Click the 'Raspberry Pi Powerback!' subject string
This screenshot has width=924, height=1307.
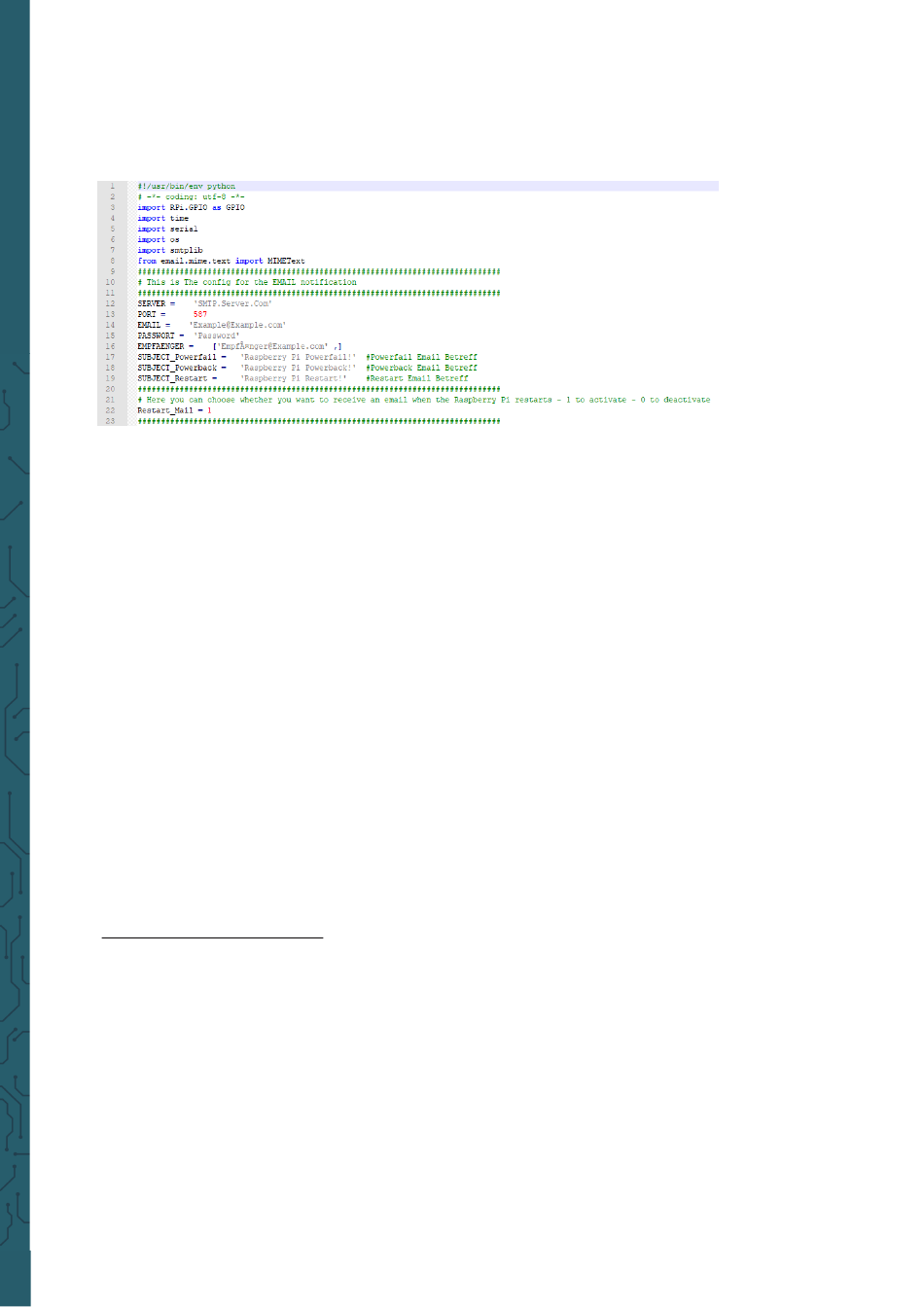point(299,368)
